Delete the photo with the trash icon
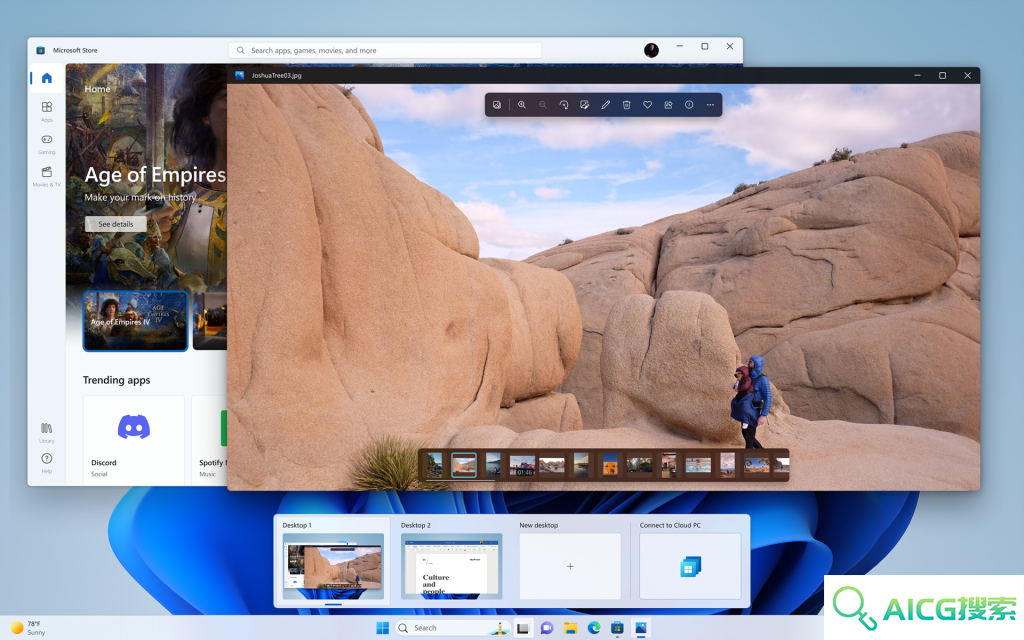This screenshot has width=1024, height=640. tap(626, 104)
